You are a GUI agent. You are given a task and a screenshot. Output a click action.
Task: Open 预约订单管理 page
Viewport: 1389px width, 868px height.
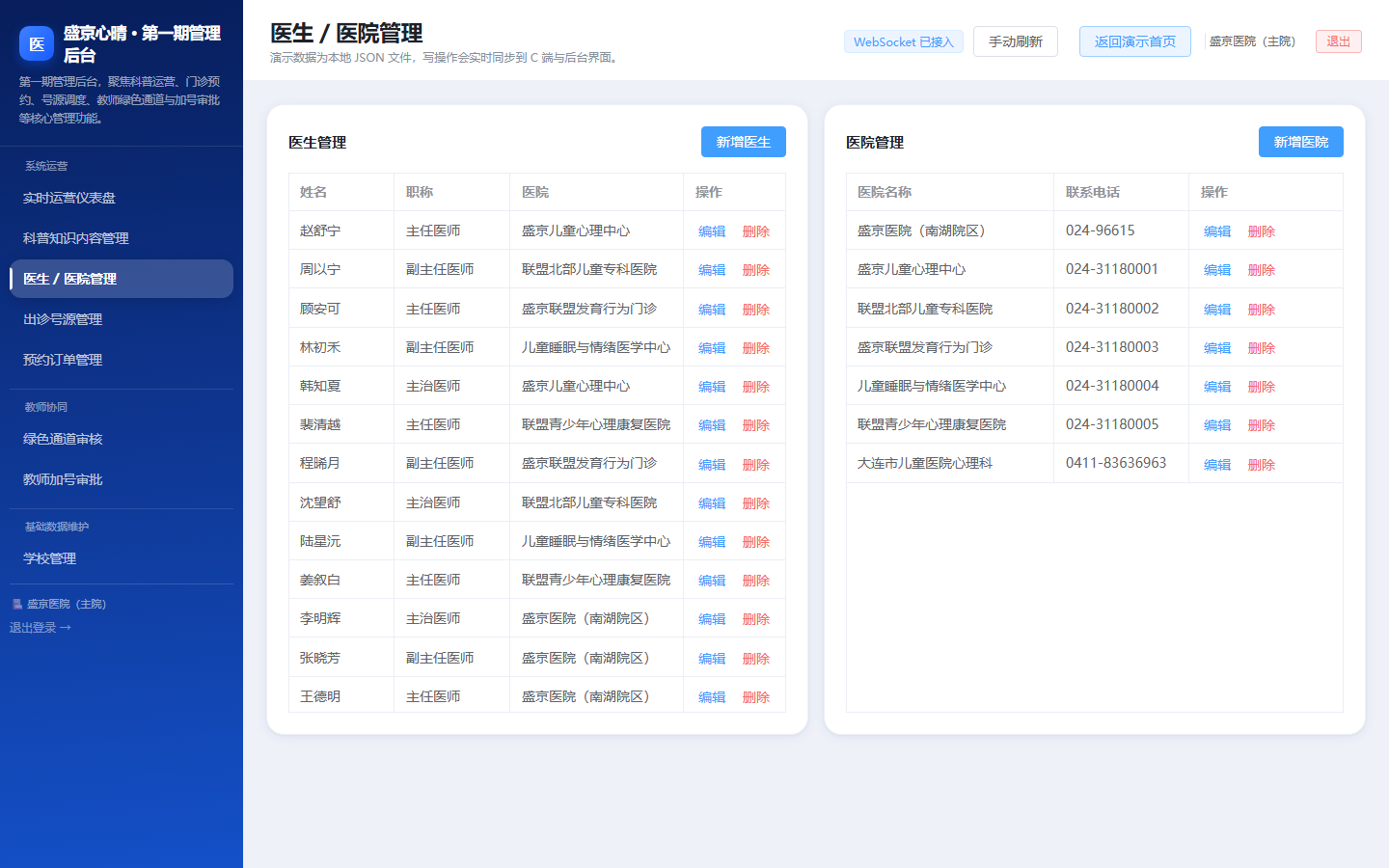tap(122, 360)
